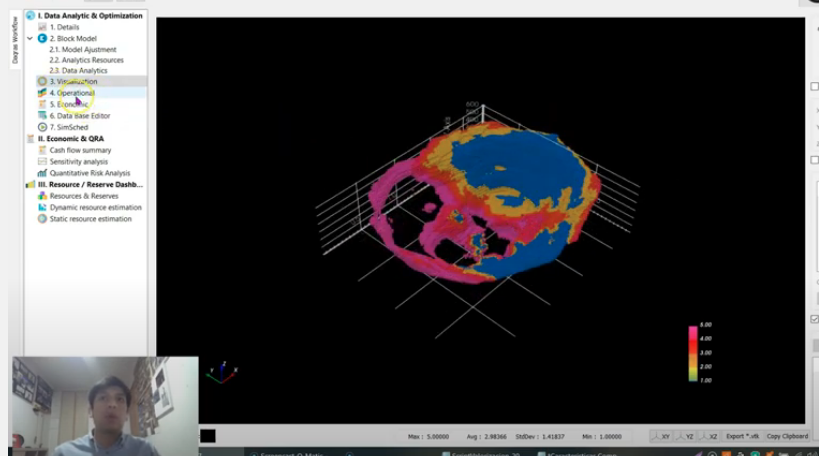
Task: Toggle the checkbox at the right panel edge
Action: pos(814,320)
